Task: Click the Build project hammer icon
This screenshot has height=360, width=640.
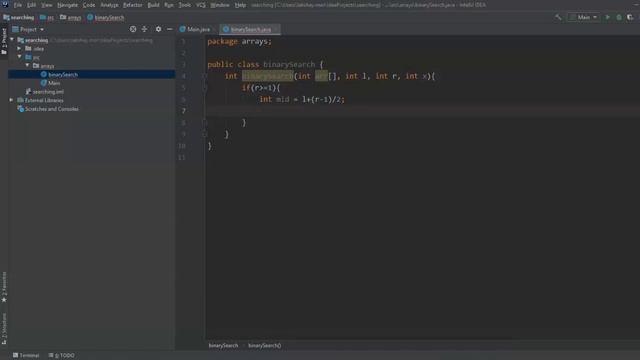Action: tap(558, 17)
